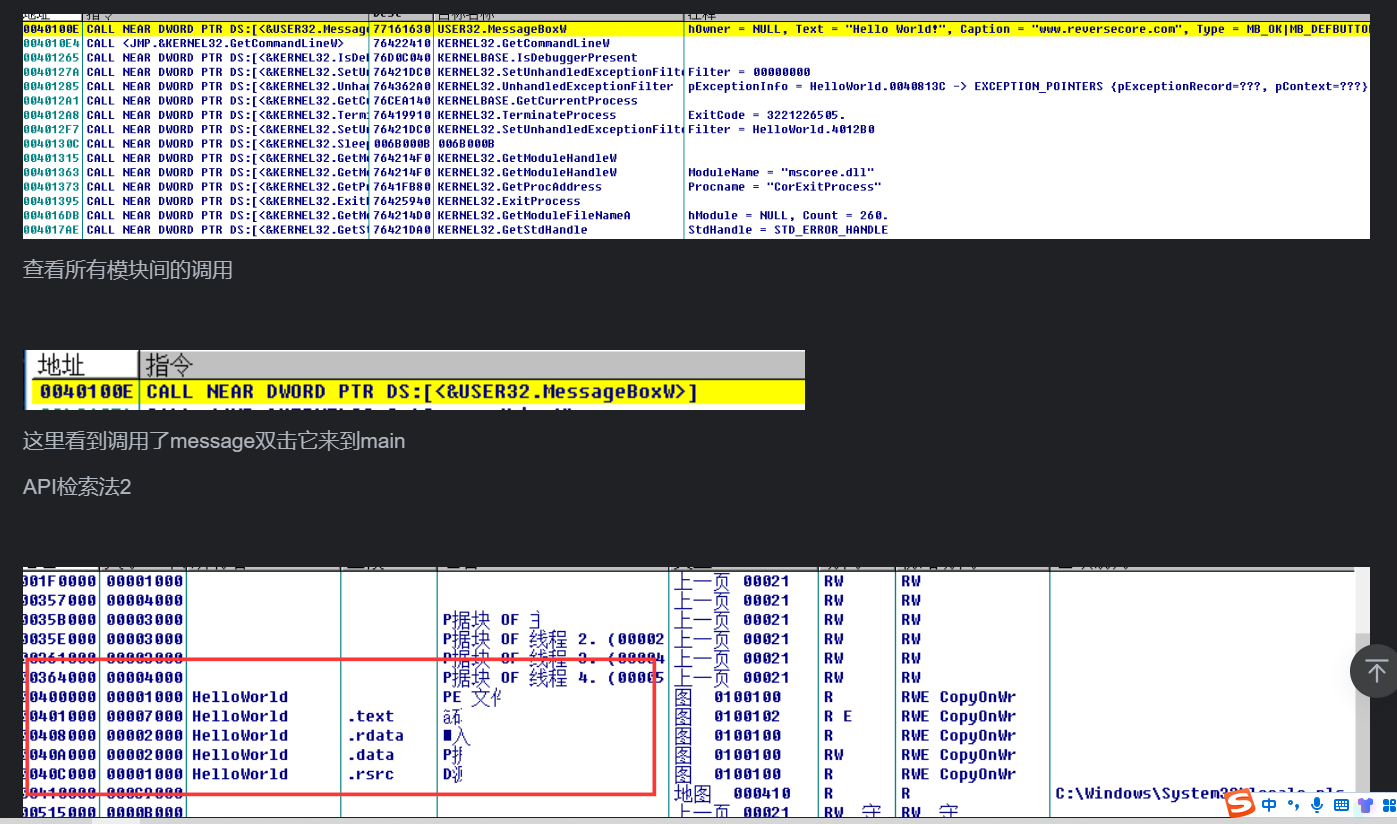Open the skin shop shirt icon
The width and height of the screenshot is (1397, 824).
click(x=1365, y=805)
